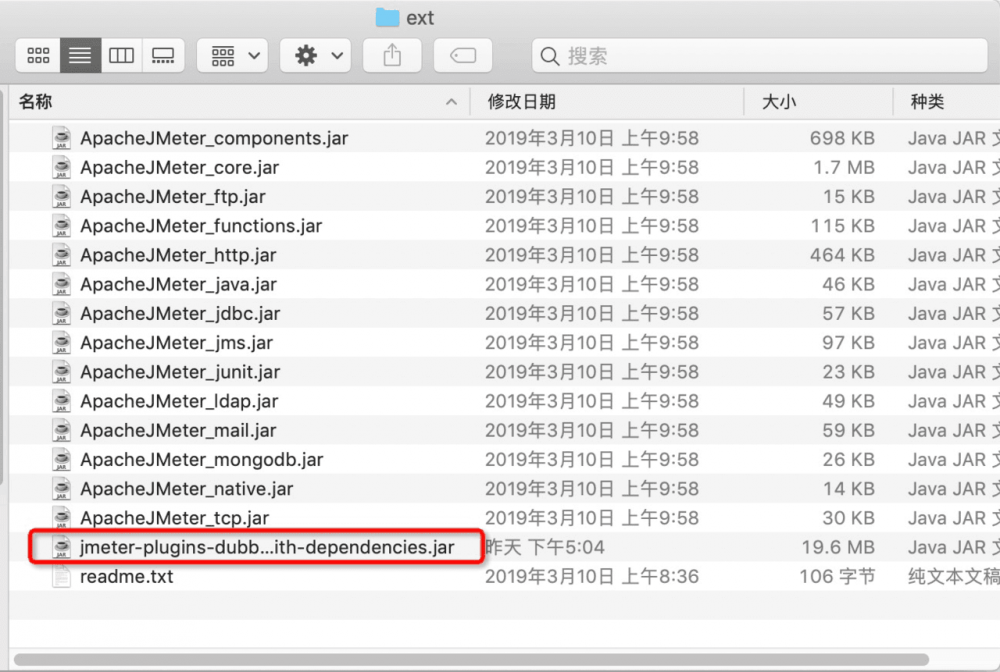
Task: Click the edit tags button
Action: 463,55
